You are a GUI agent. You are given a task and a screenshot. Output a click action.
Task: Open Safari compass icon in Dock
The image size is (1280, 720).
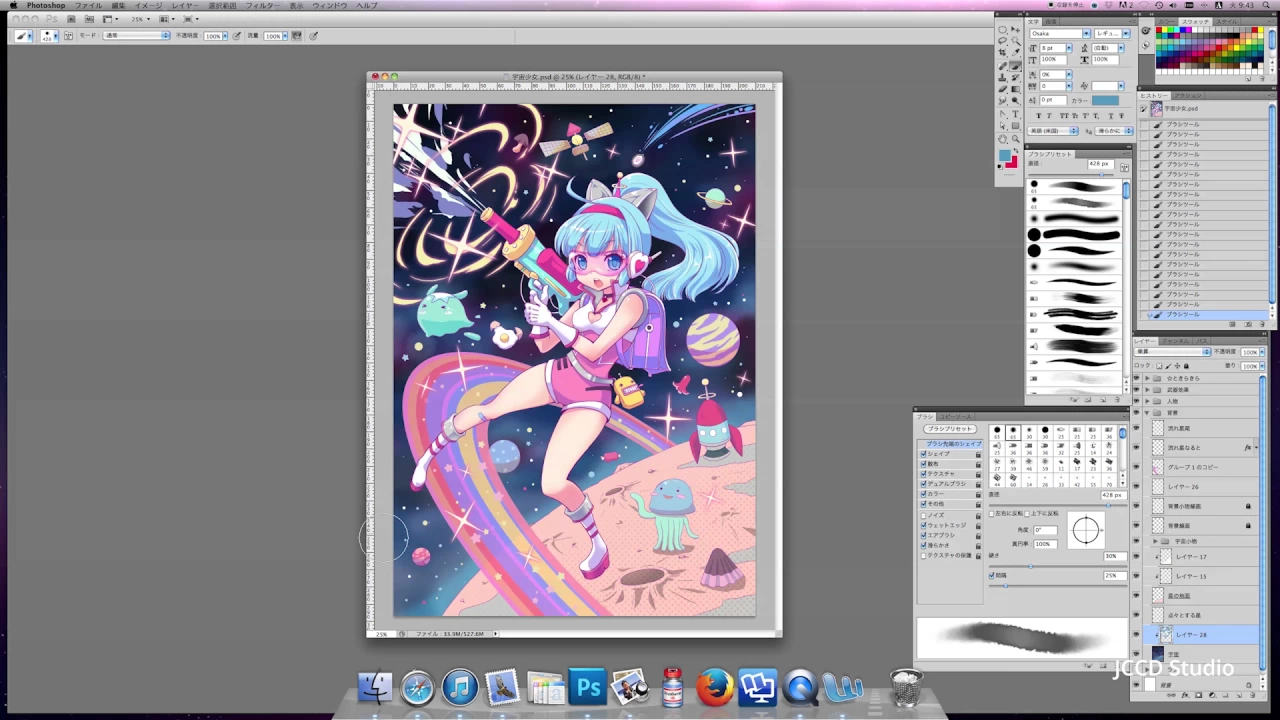(x=418, y=687)
